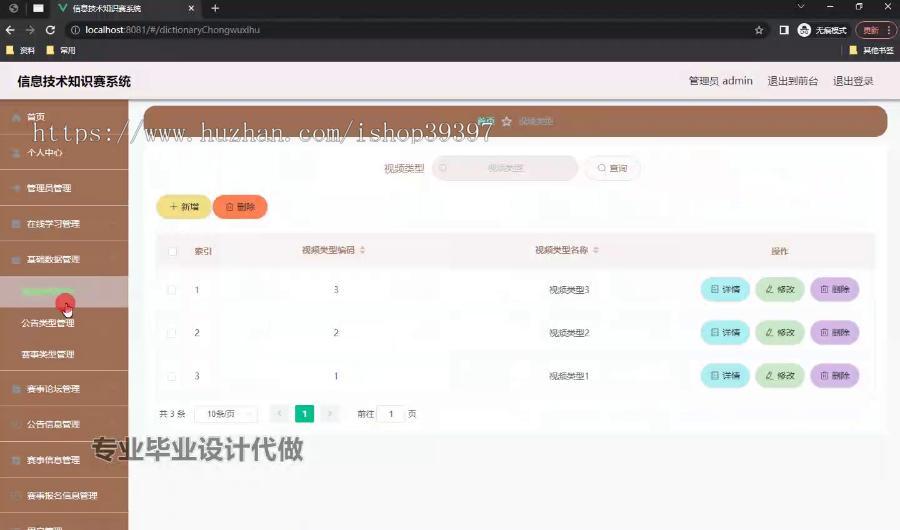Expand 公告信息管理 sidebar menu
The width and height of the screenshot is (900, 530).
(64, 424)
